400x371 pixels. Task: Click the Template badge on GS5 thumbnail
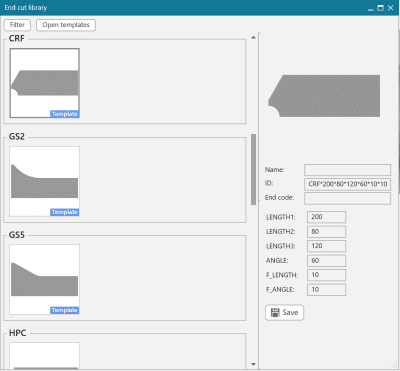(65, 310)
